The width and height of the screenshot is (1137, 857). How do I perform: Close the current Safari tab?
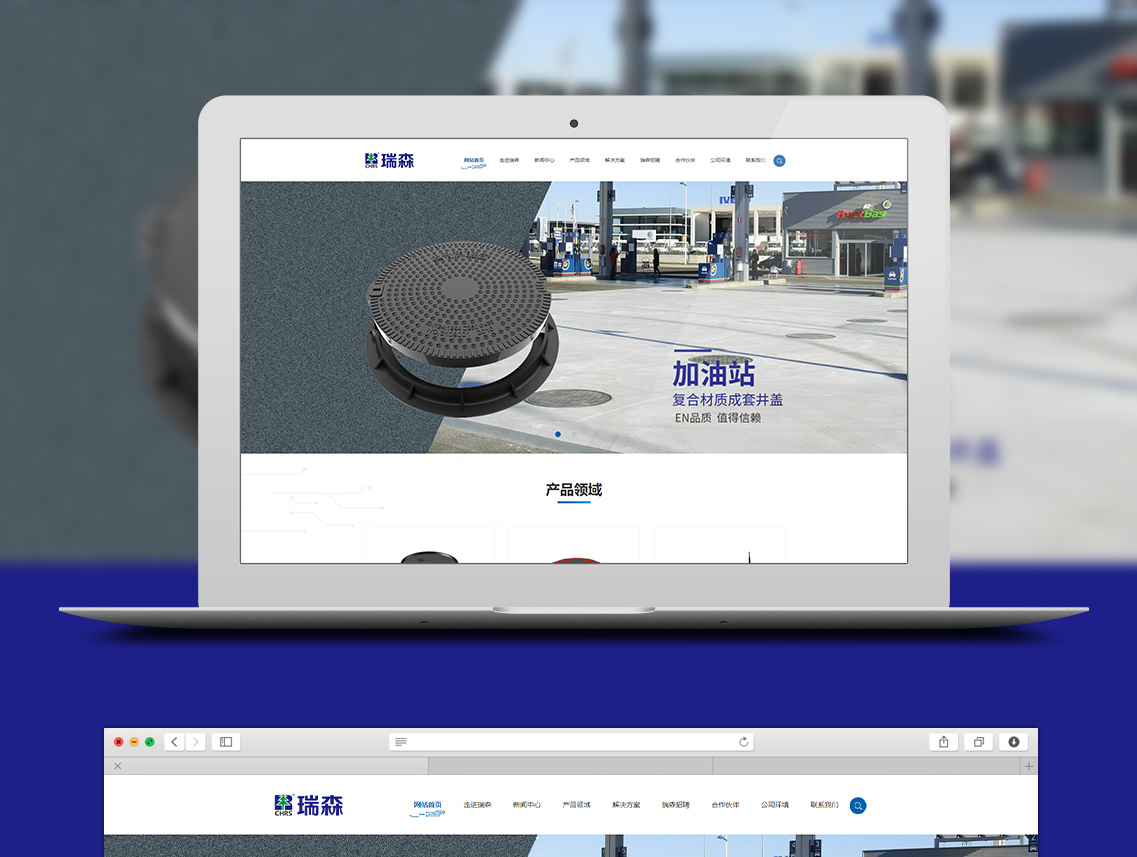(x=117, y=766)
